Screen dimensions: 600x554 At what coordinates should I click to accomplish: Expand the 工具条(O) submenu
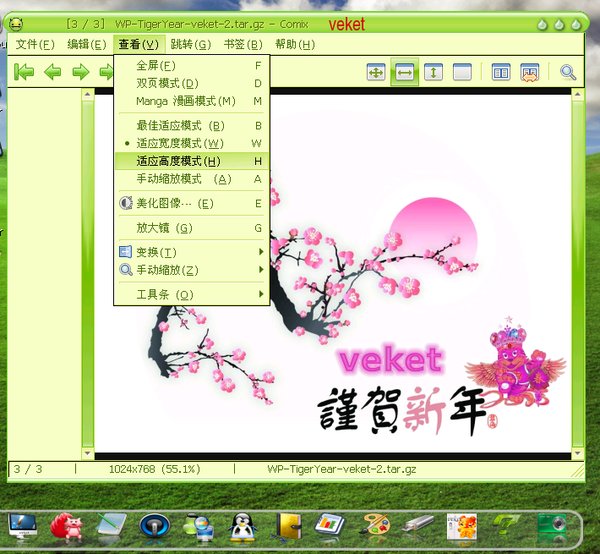[192, 295]
